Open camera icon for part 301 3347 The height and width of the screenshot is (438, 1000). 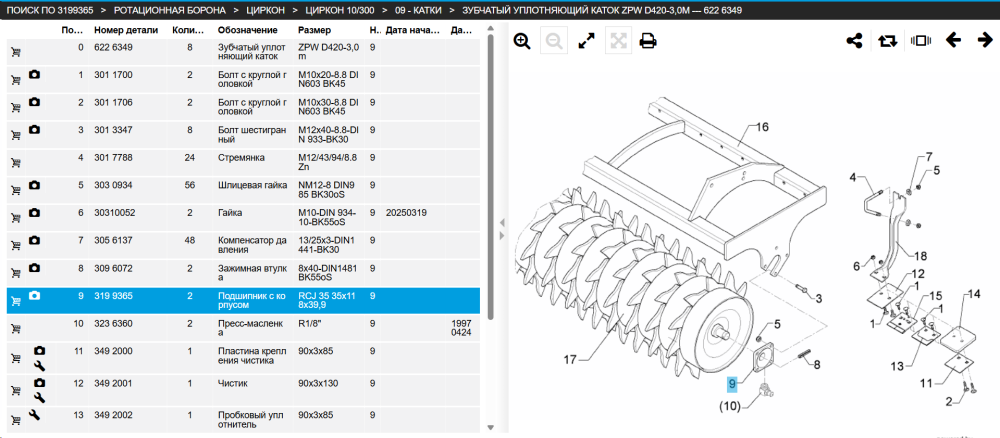34,129
